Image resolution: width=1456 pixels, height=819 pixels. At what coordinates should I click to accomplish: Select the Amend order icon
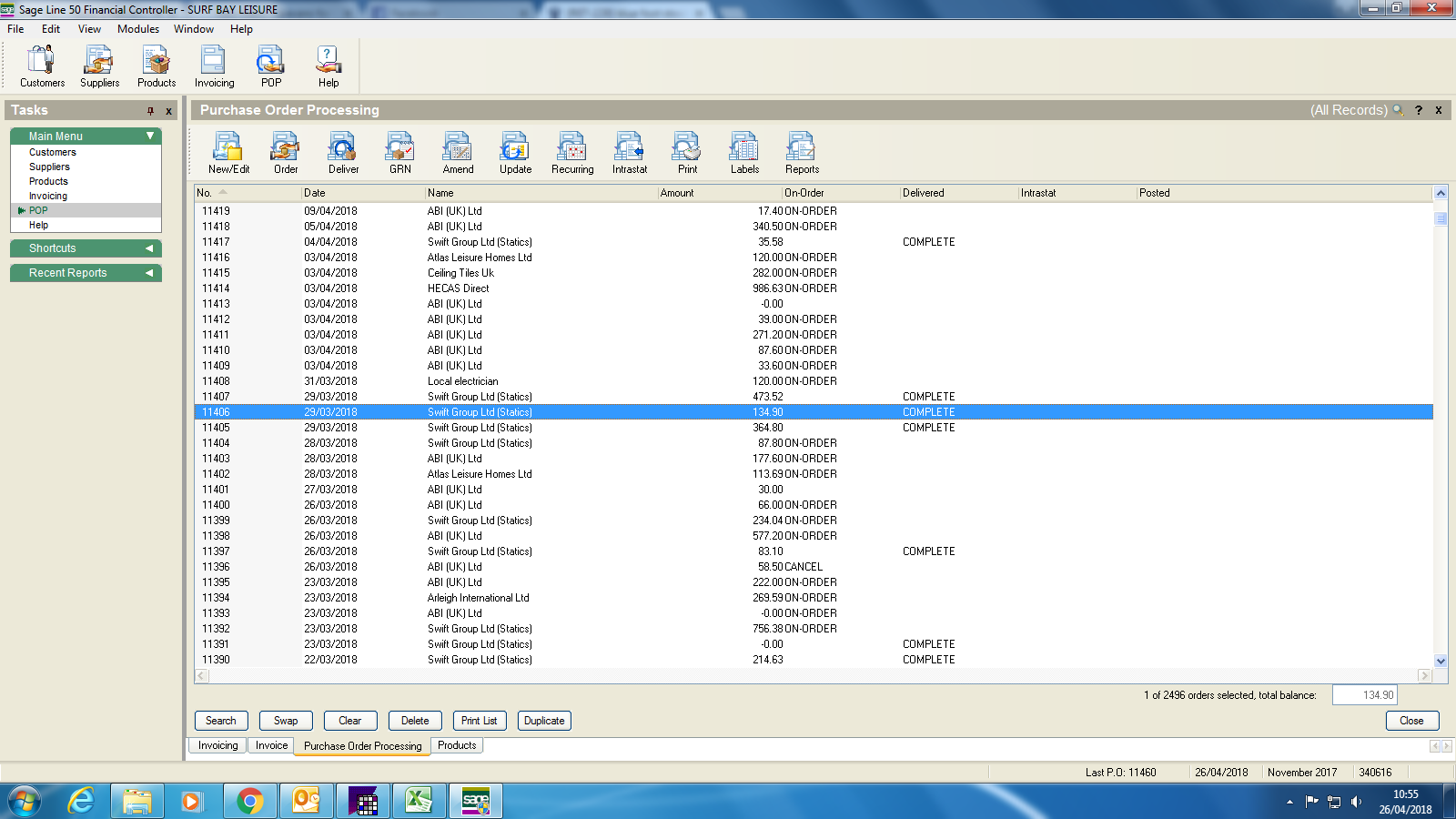click(x=458, y=152)
